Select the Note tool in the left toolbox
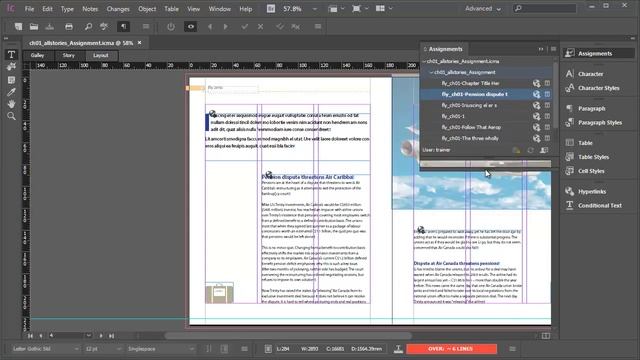Image resolution: width=640 pixels, height=360 pixels. [x=11, y=80]
